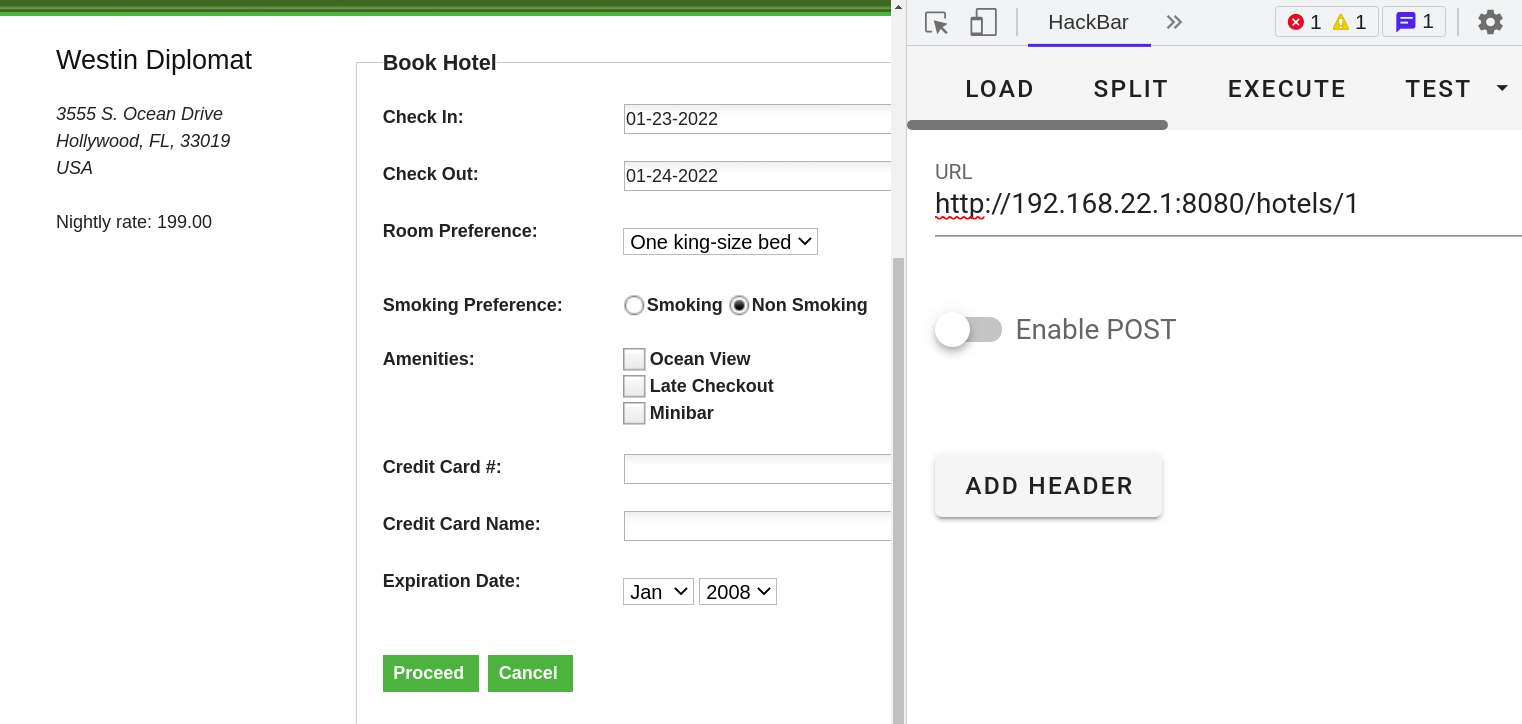The height and width of the screenshot is (724, 1522).
Task: Click the Hollywood, FL, 33019 text
Action: (143, 141)
